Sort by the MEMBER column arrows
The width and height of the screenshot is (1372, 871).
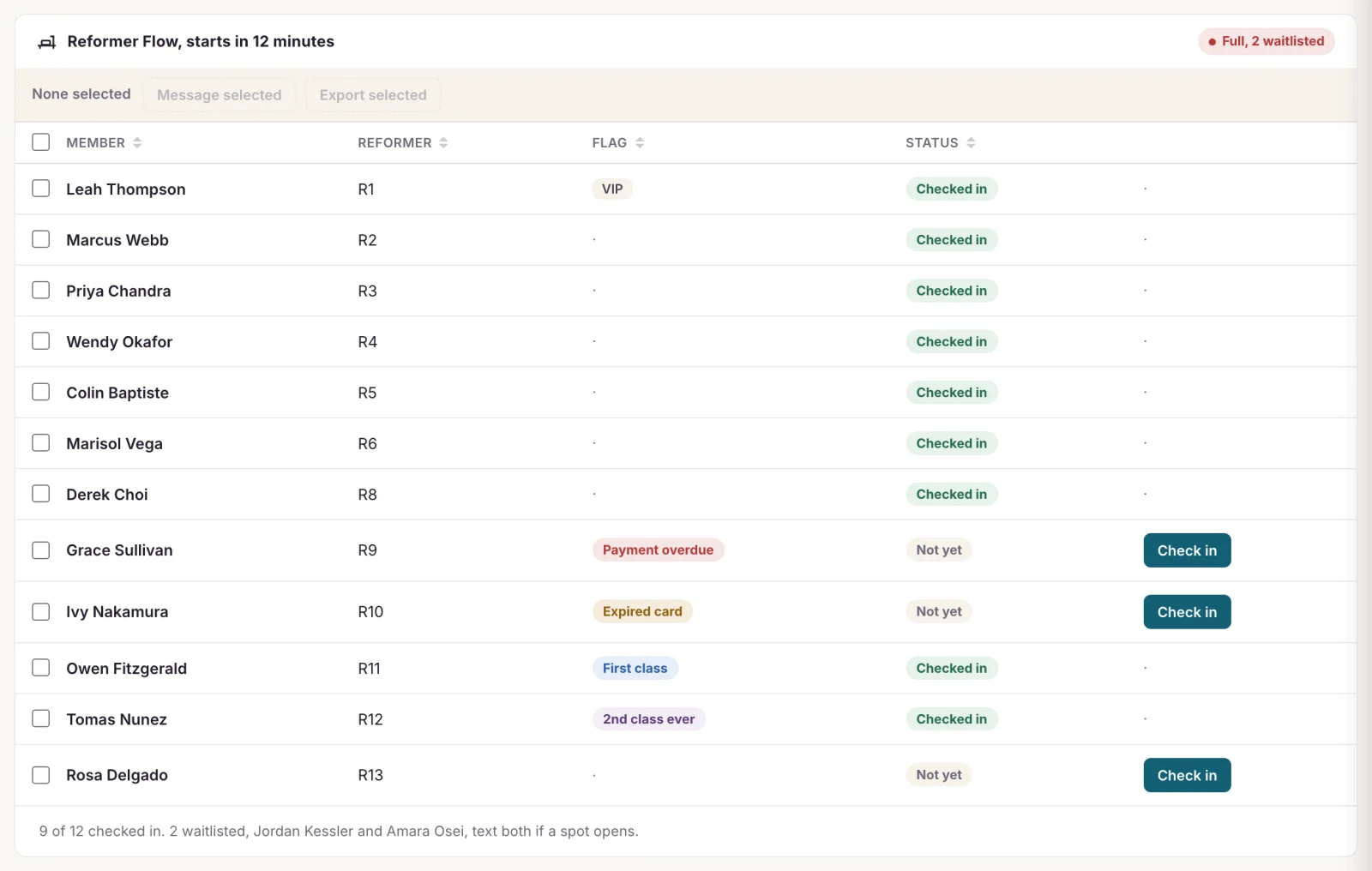coord(137,143)
